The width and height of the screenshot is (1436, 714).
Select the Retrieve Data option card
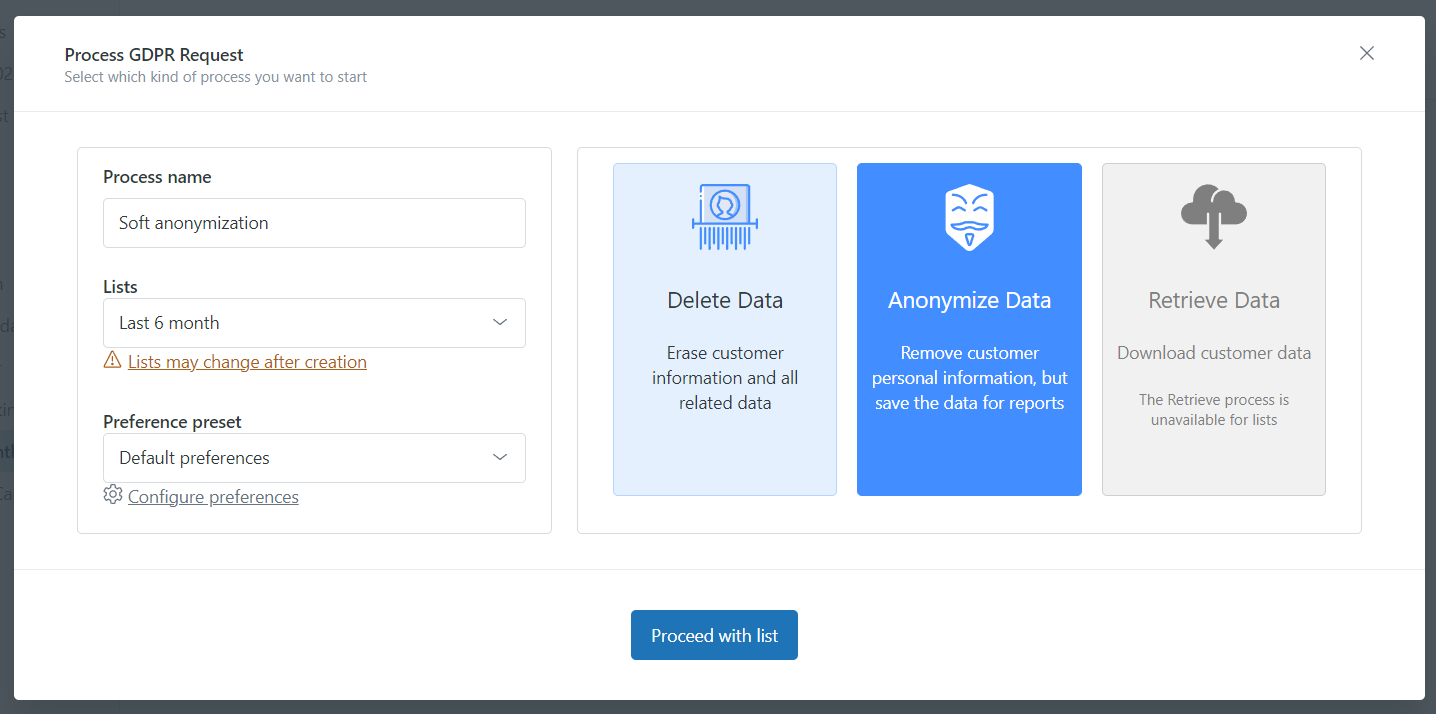(x=1213, y=330)
